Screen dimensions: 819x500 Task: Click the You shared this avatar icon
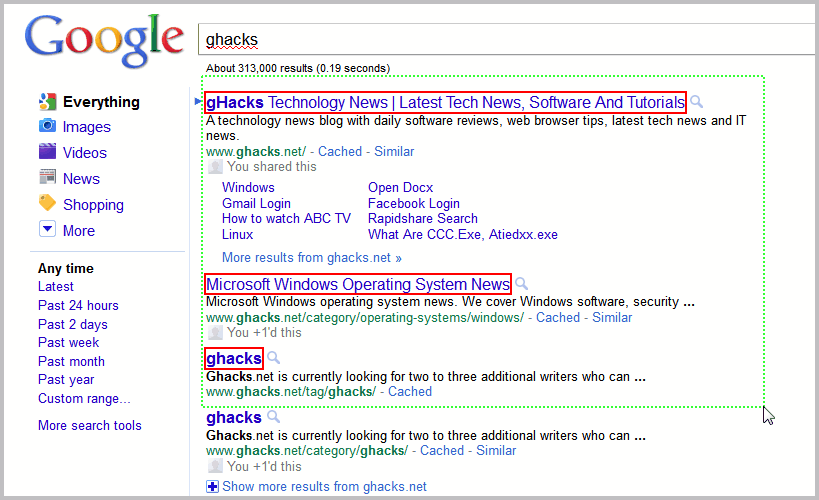(215, 167)
